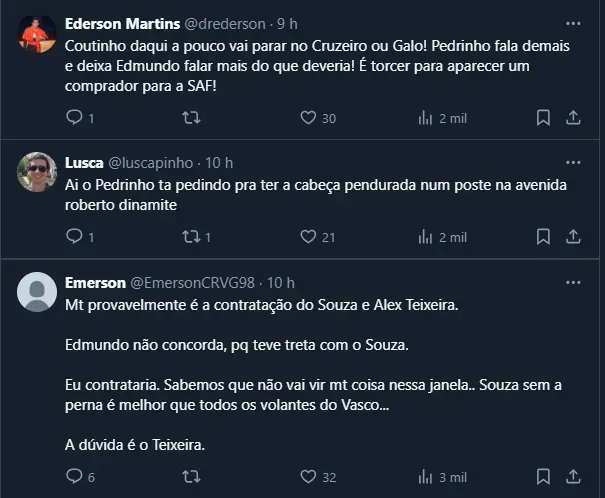
Task: Like Lusca's tweet
Action: [309, 237]
